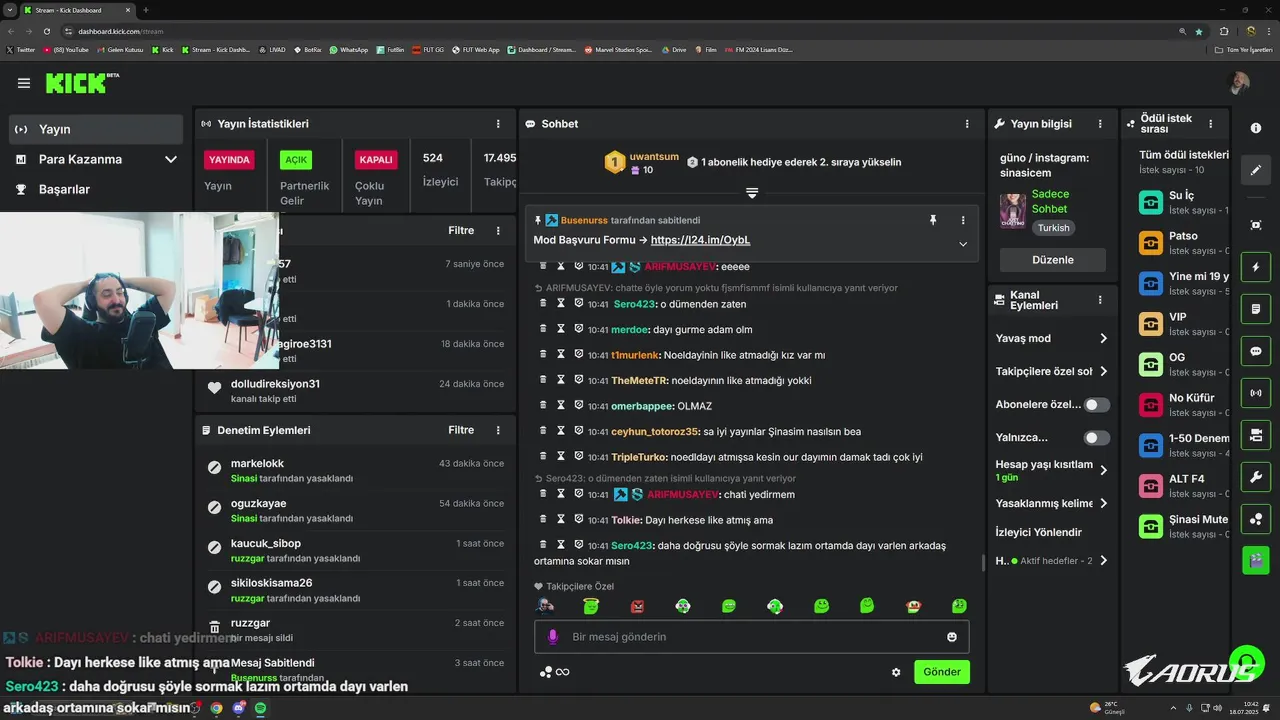Click the No Küfür reward icon

tap(1151, 405)
